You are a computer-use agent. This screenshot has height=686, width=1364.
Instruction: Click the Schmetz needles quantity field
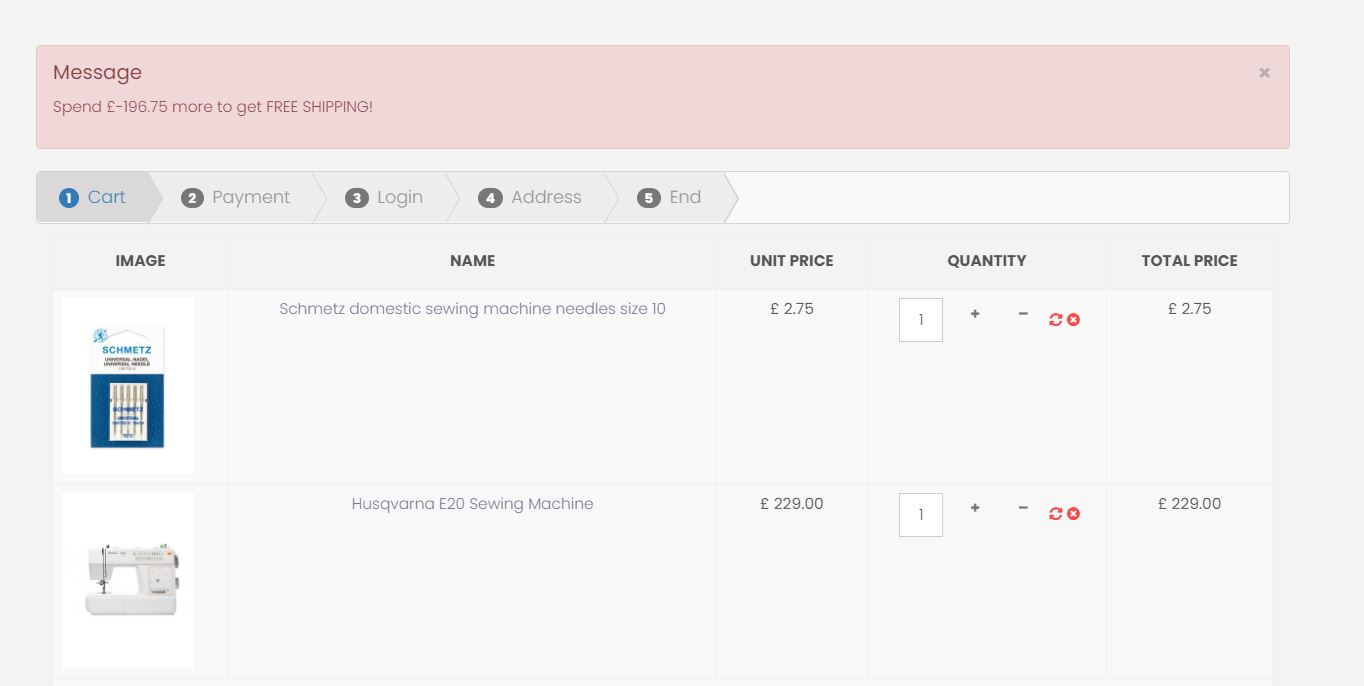[x=921, y=321]
